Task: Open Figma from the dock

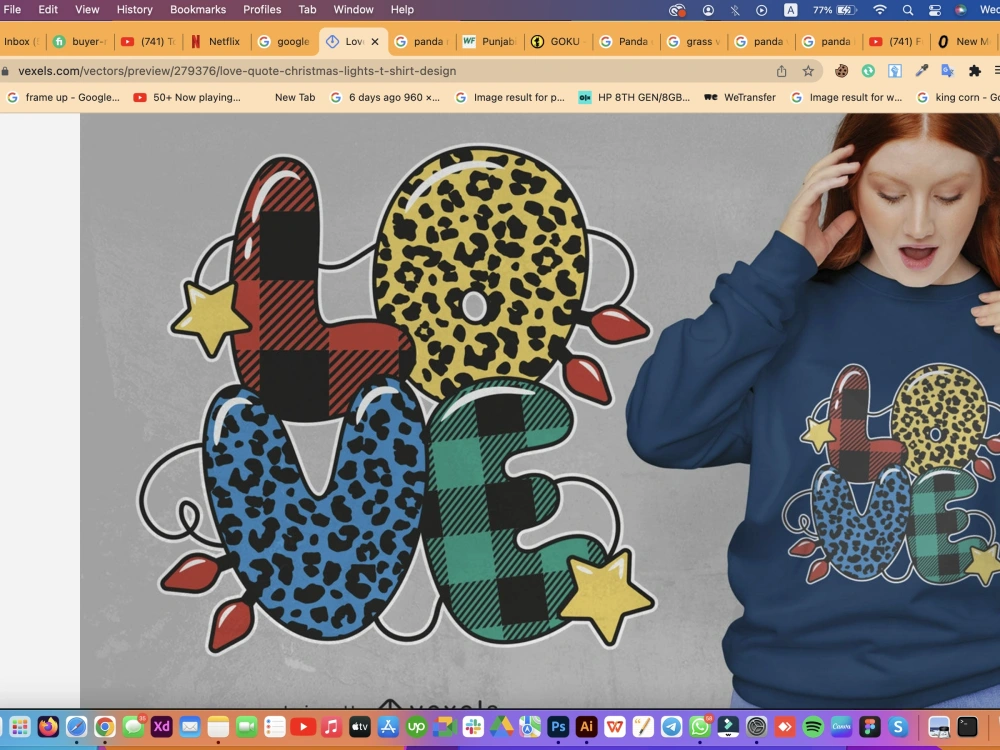Action: [869, 726]
